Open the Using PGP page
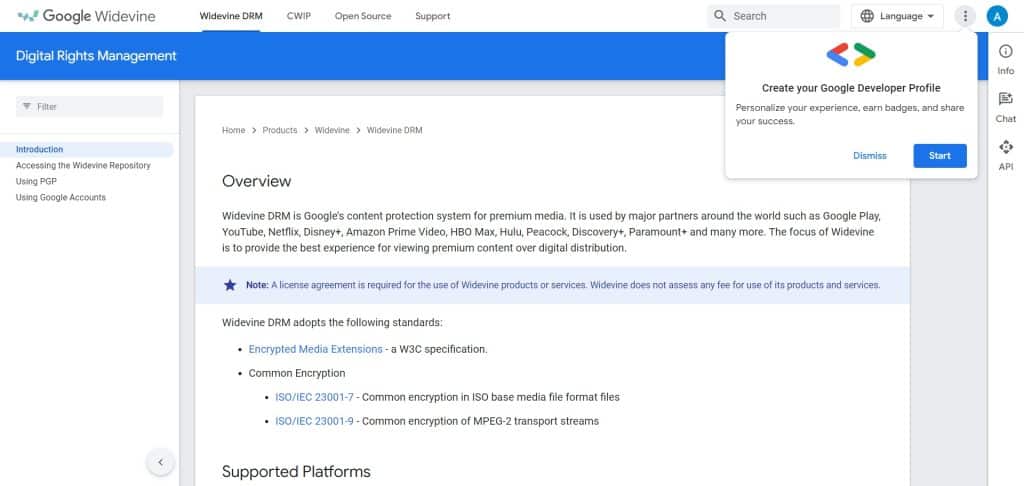1024x486 pixels. point(36,182)
